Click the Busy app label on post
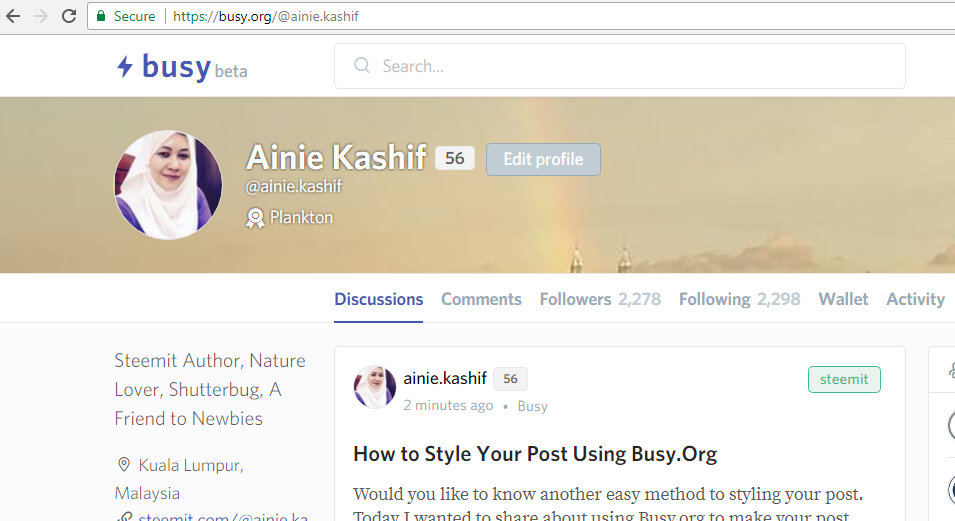 (x=532, y=406)
